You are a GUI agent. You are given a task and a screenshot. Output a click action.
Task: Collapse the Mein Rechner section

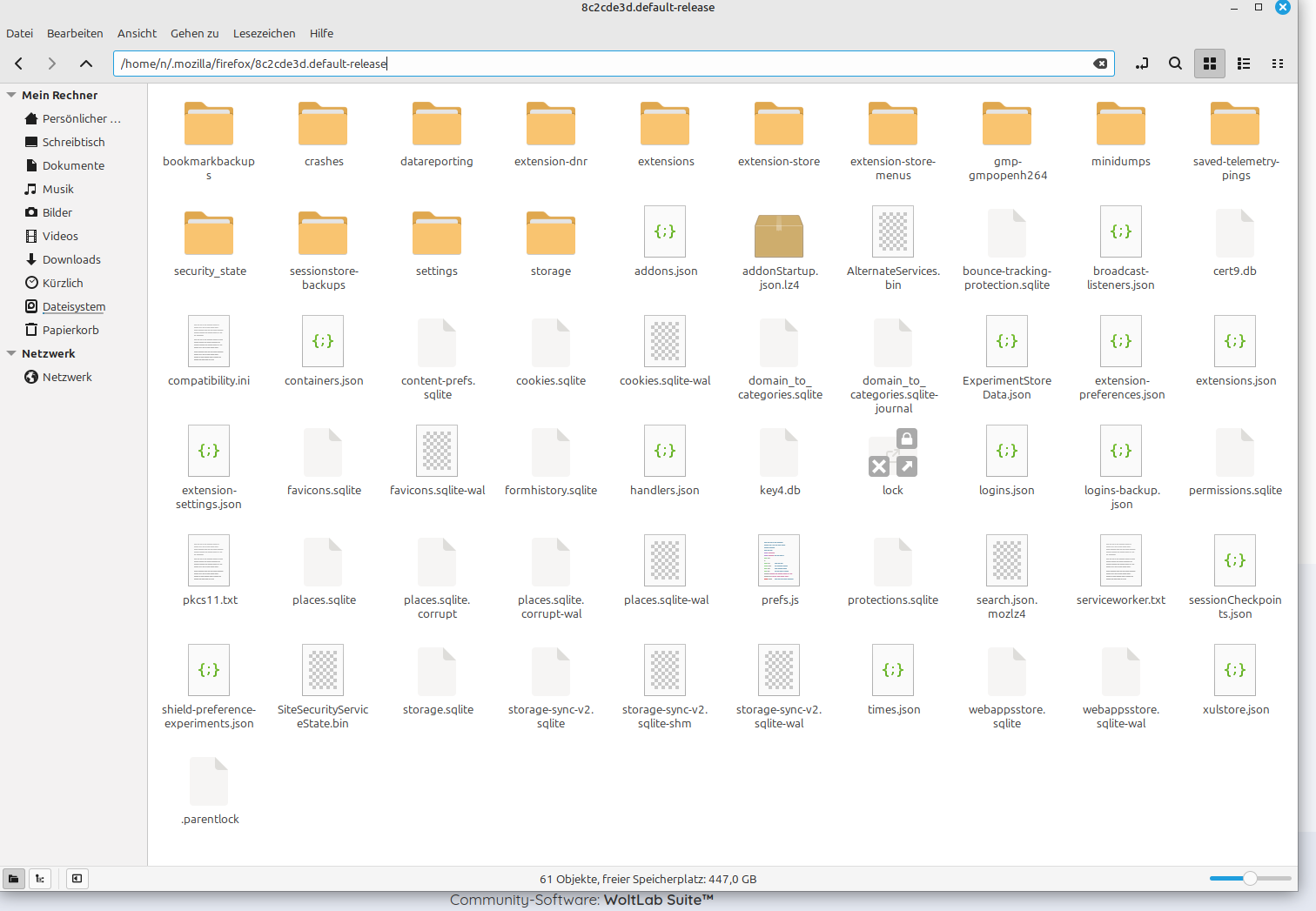[x=11, y=95]
